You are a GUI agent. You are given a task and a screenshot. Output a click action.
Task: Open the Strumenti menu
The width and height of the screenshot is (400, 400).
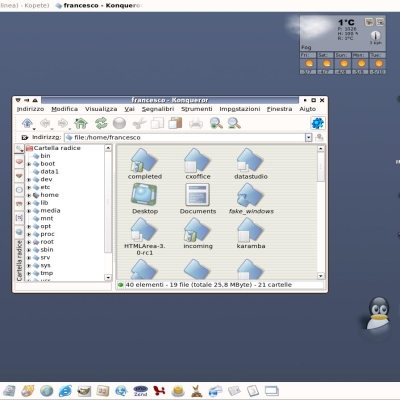197,109
